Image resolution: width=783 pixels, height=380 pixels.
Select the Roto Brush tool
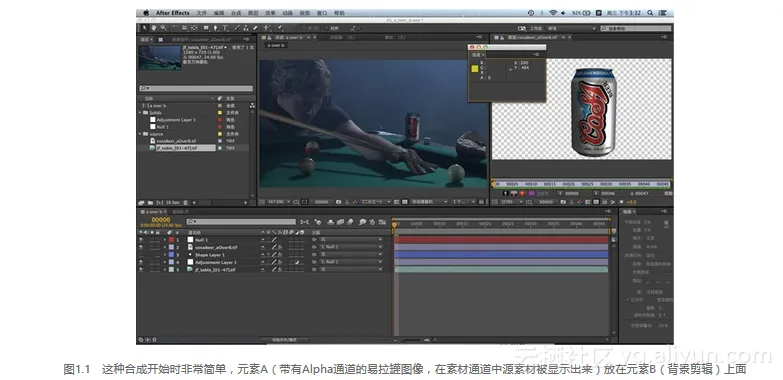(268, 28)
